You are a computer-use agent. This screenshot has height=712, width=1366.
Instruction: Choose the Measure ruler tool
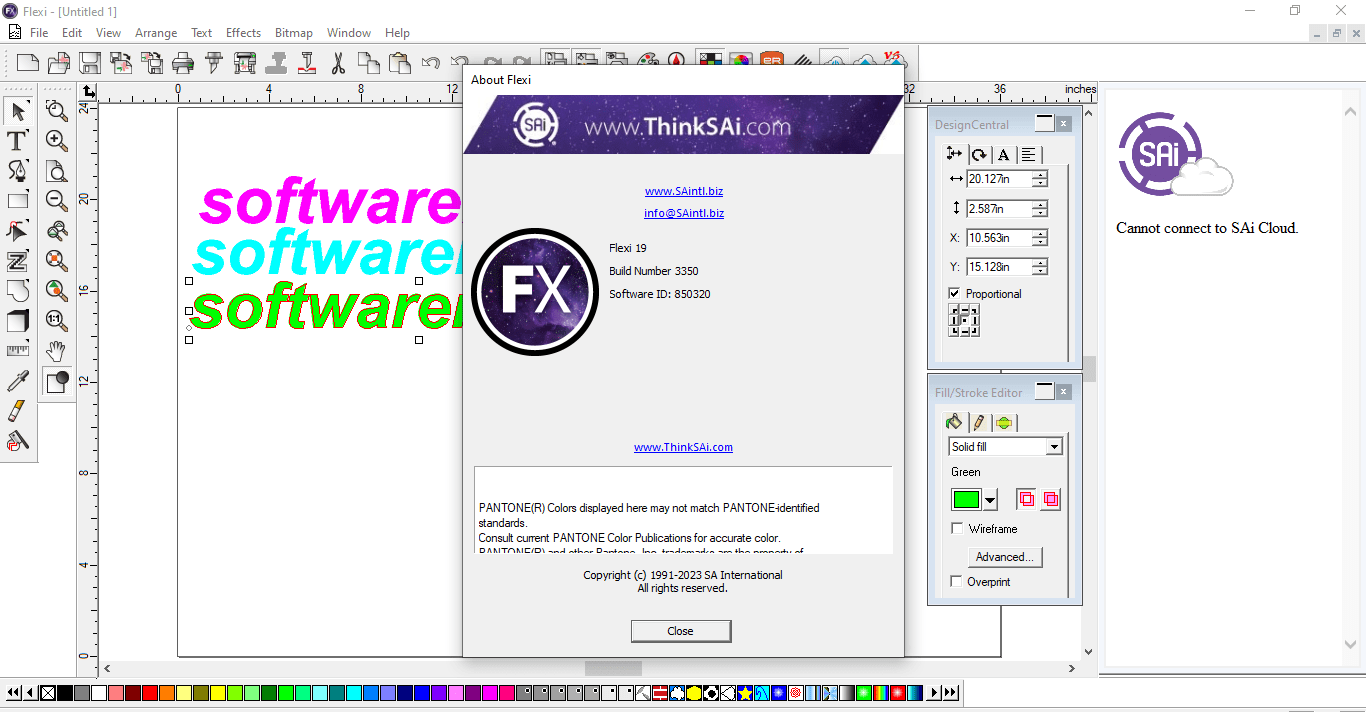(17, 351)
